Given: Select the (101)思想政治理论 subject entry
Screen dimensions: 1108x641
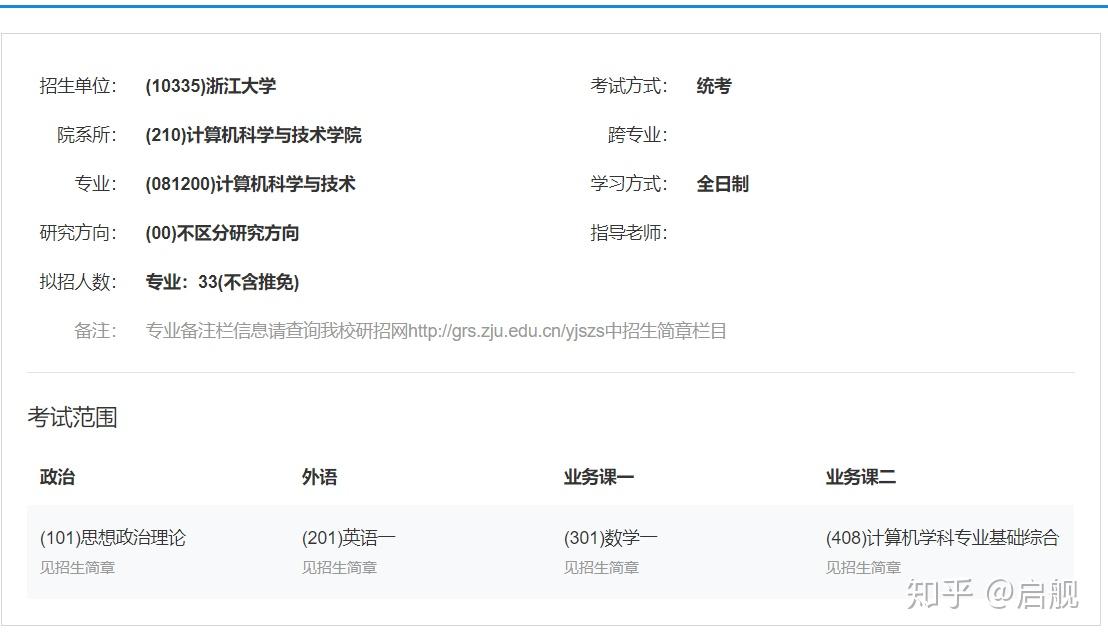Looking at the screenshot, I should click(x=112, y=538).
